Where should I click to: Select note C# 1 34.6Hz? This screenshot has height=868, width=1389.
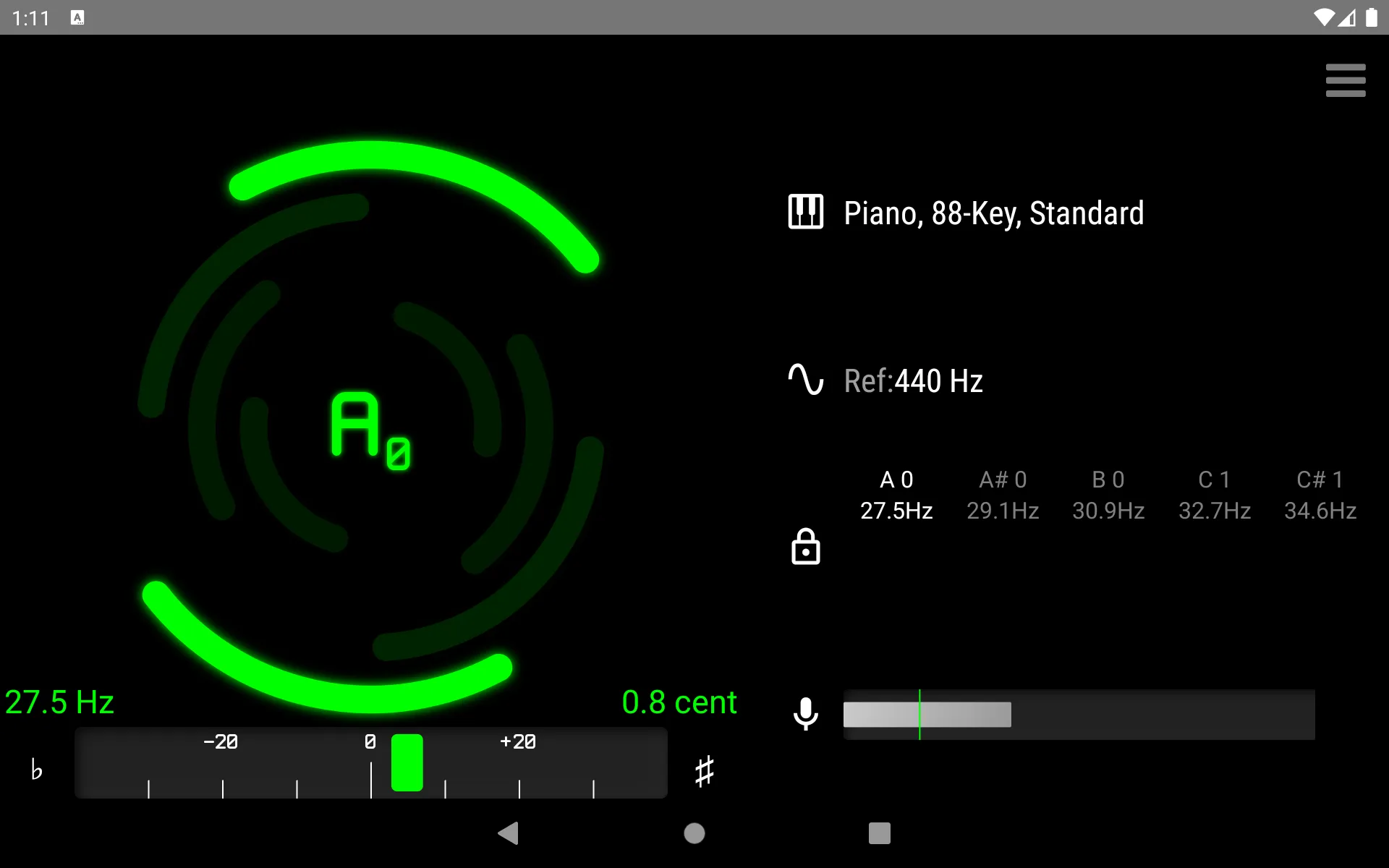[x=1320, y=495]
